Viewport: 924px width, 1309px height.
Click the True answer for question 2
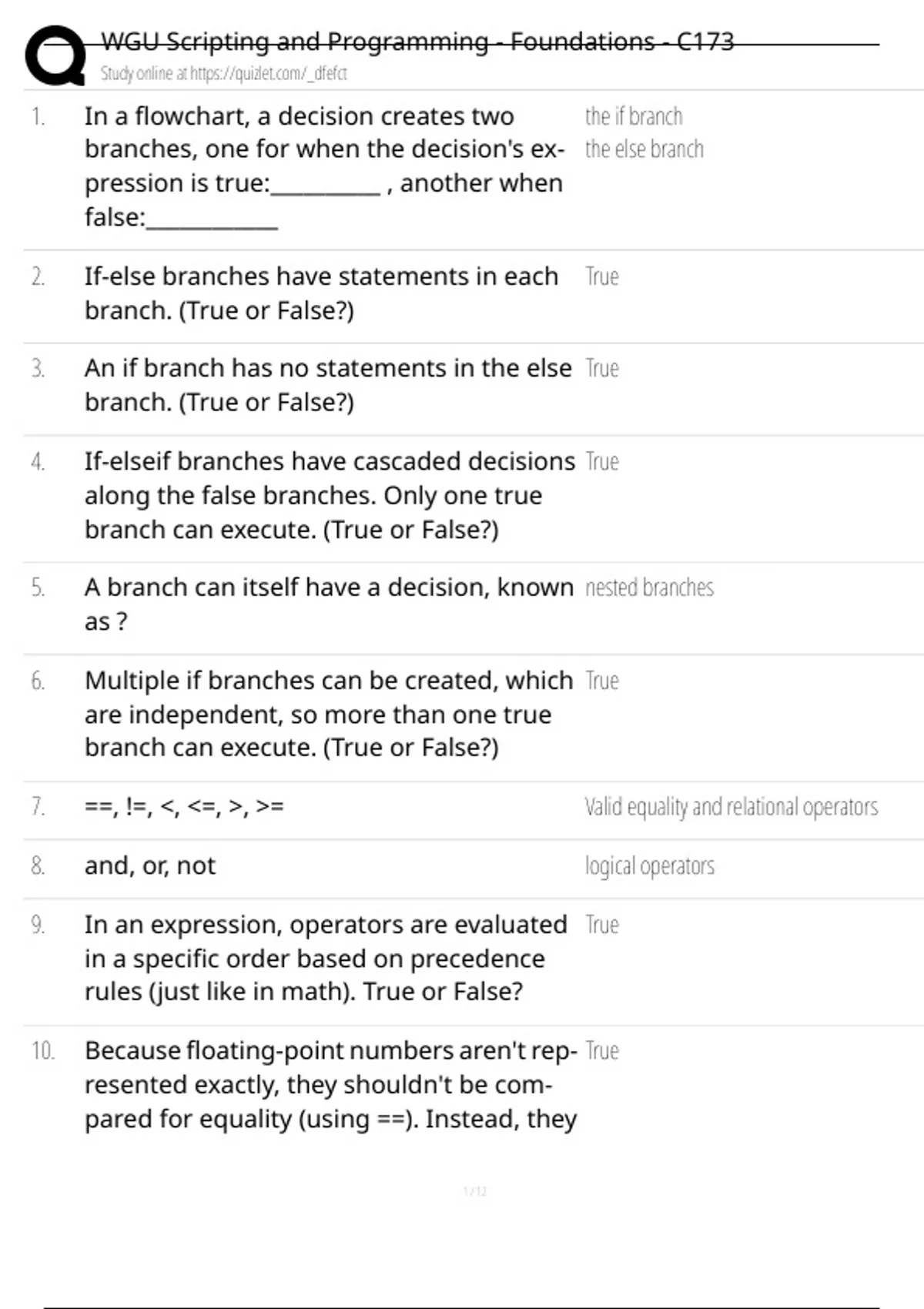pyautogui.click(x=602, y=276)
